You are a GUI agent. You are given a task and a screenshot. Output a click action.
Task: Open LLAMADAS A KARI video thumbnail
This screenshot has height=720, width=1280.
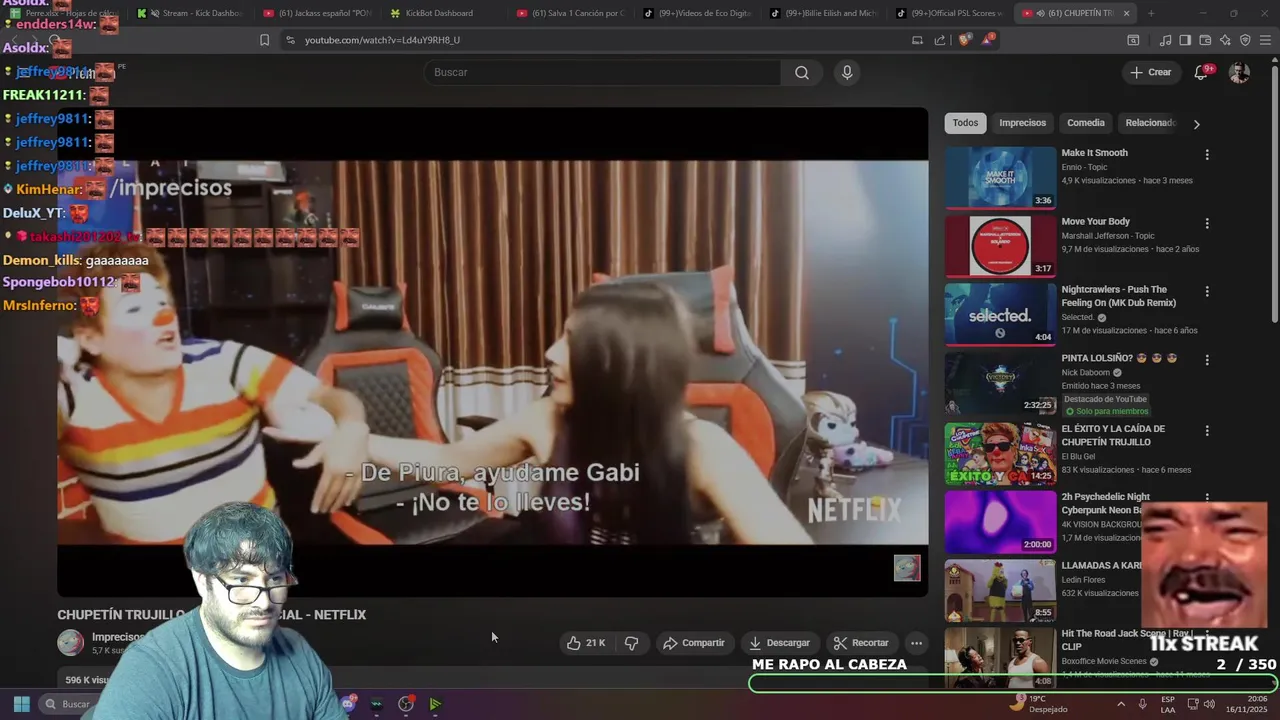1000,590
